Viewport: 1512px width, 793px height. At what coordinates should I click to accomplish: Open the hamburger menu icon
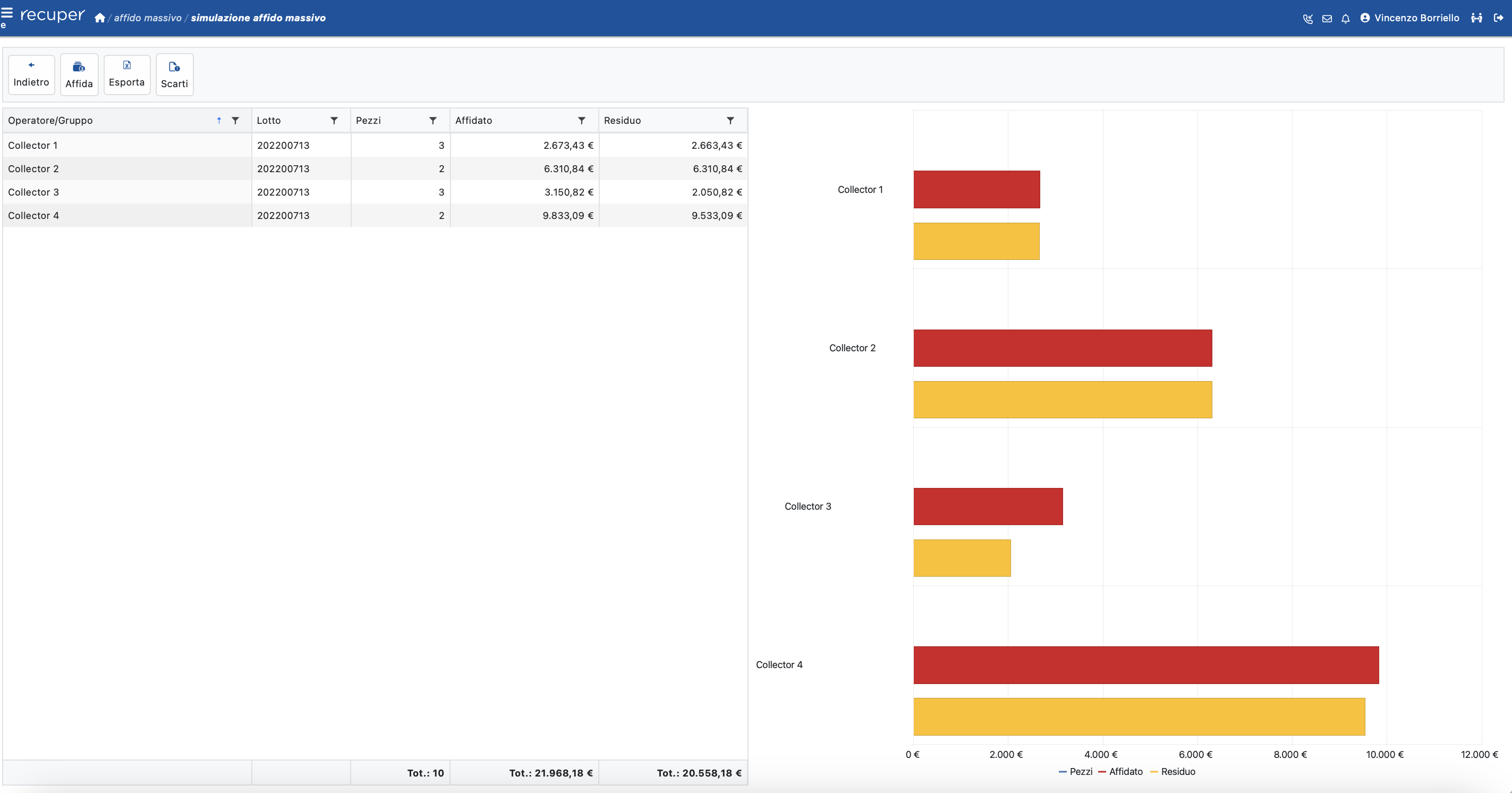(x=7, y=12)
